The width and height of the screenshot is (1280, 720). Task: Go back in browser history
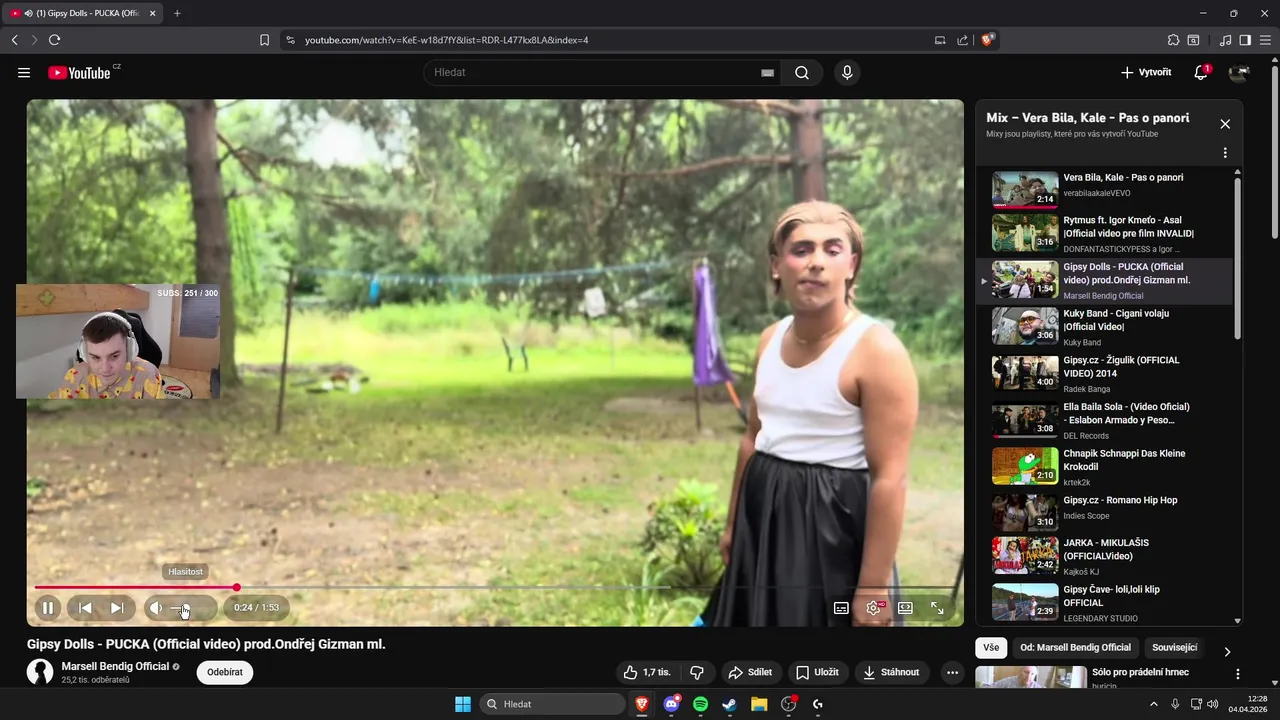click(x=14, y=40)
